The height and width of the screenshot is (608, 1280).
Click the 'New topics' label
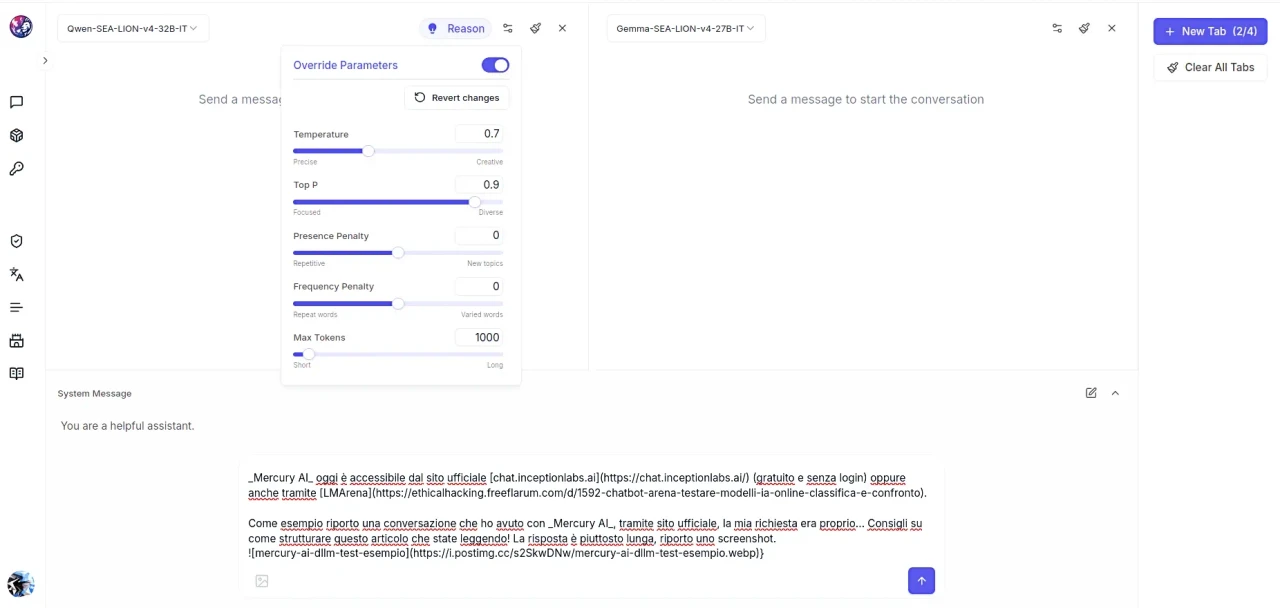pos(485,263)
